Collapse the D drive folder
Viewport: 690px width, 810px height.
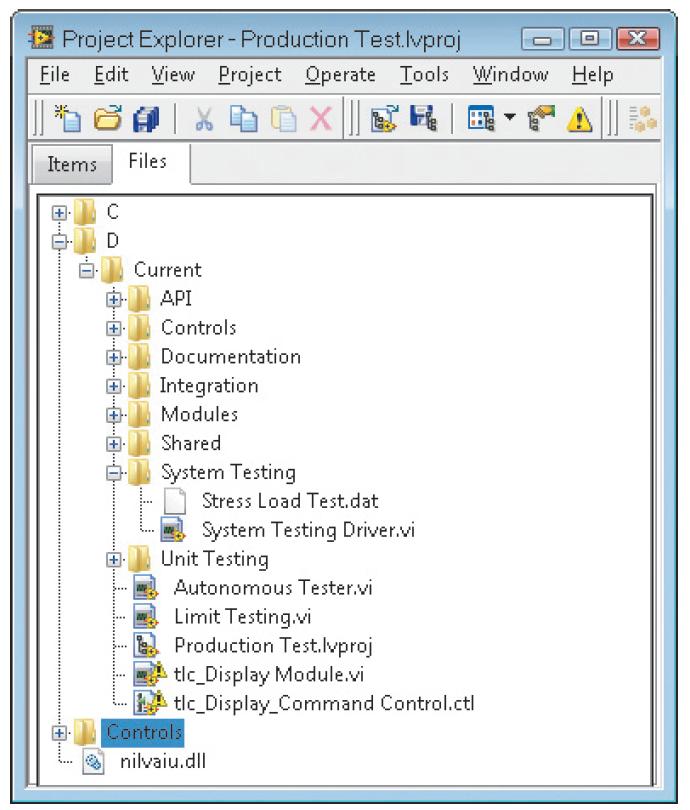(x=59, y=241)
